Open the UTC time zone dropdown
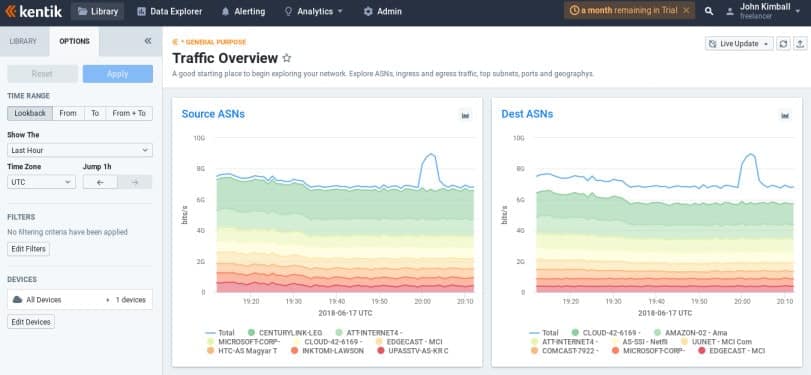Viewport: 811px width, 375px height. point(41,182)
